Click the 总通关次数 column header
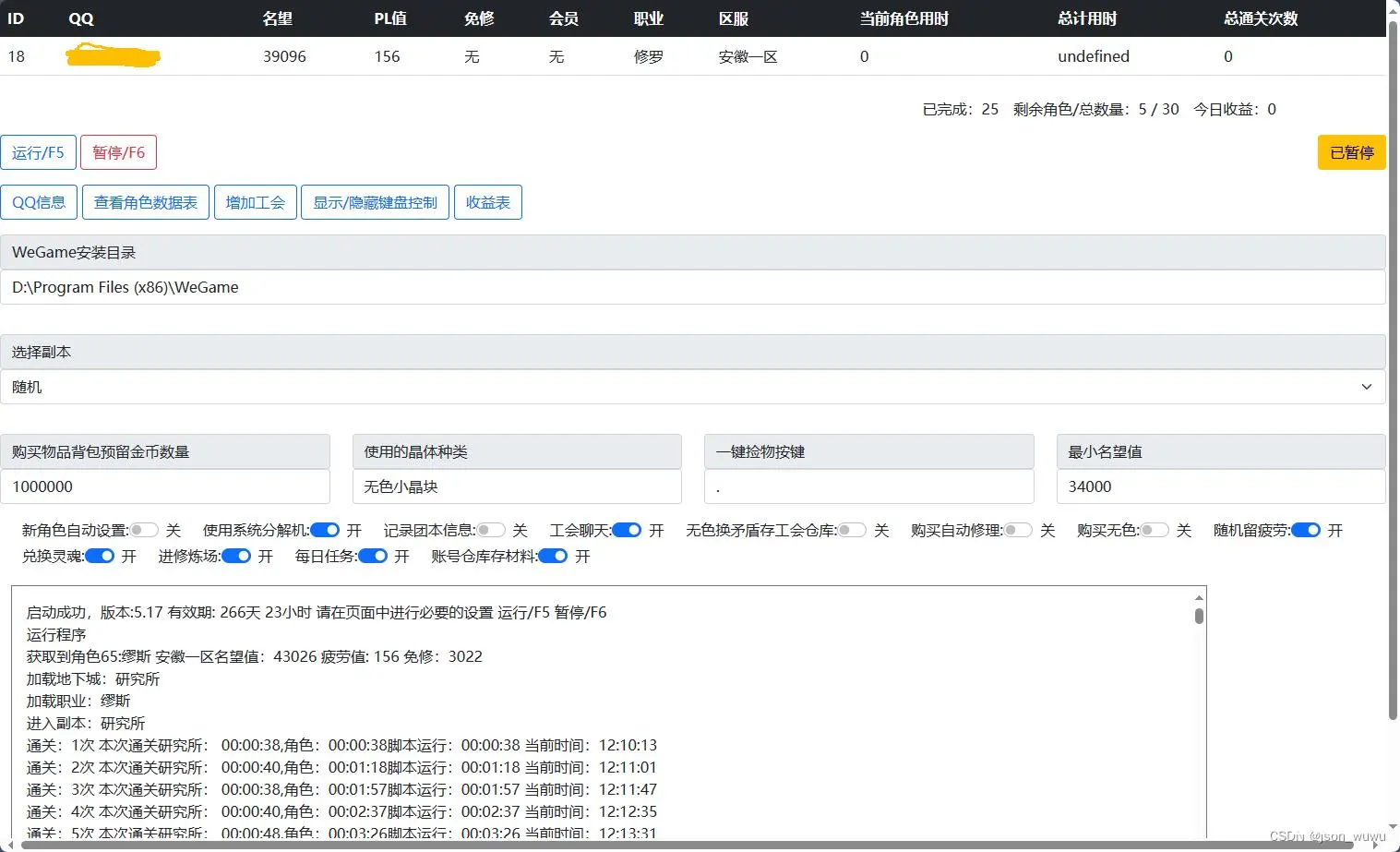This screenshot has height=852, width=1400. (1261, 18)
